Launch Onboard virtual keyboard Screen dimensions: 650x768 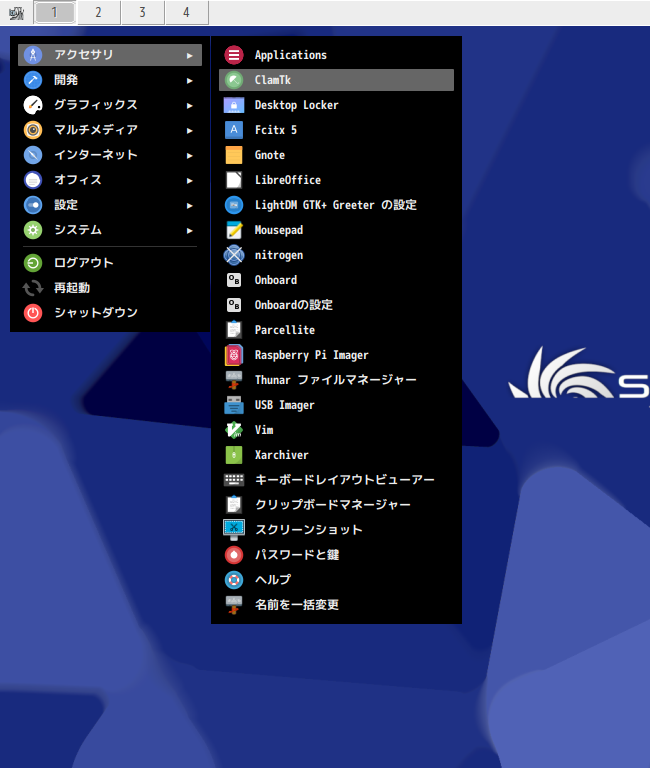336,280
